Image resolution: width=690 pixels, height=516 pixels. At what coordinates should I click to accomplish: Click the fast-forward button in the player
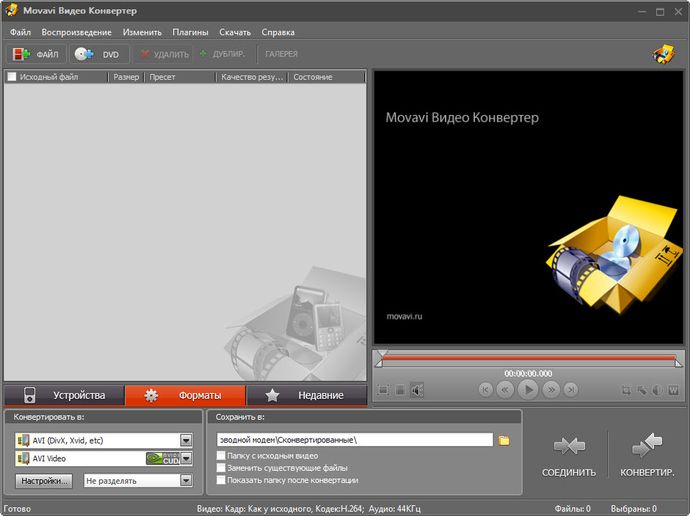click(x=551, y=389)
